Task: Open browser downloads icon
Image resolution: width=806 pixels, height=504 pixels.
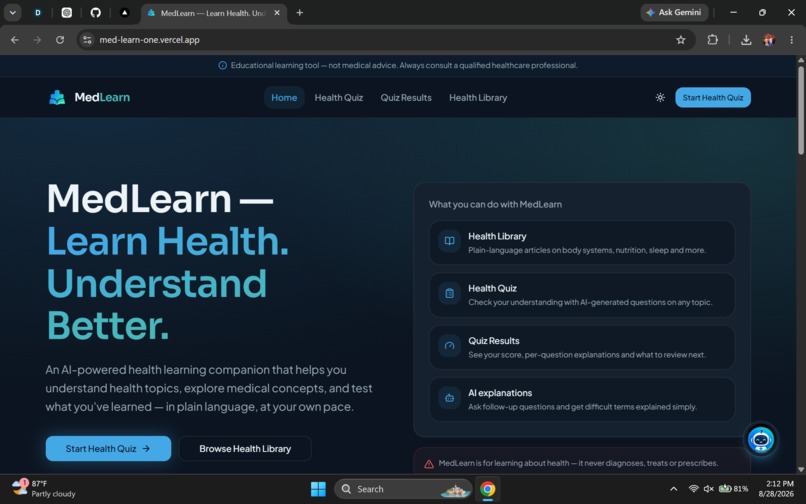Action: 746,40
